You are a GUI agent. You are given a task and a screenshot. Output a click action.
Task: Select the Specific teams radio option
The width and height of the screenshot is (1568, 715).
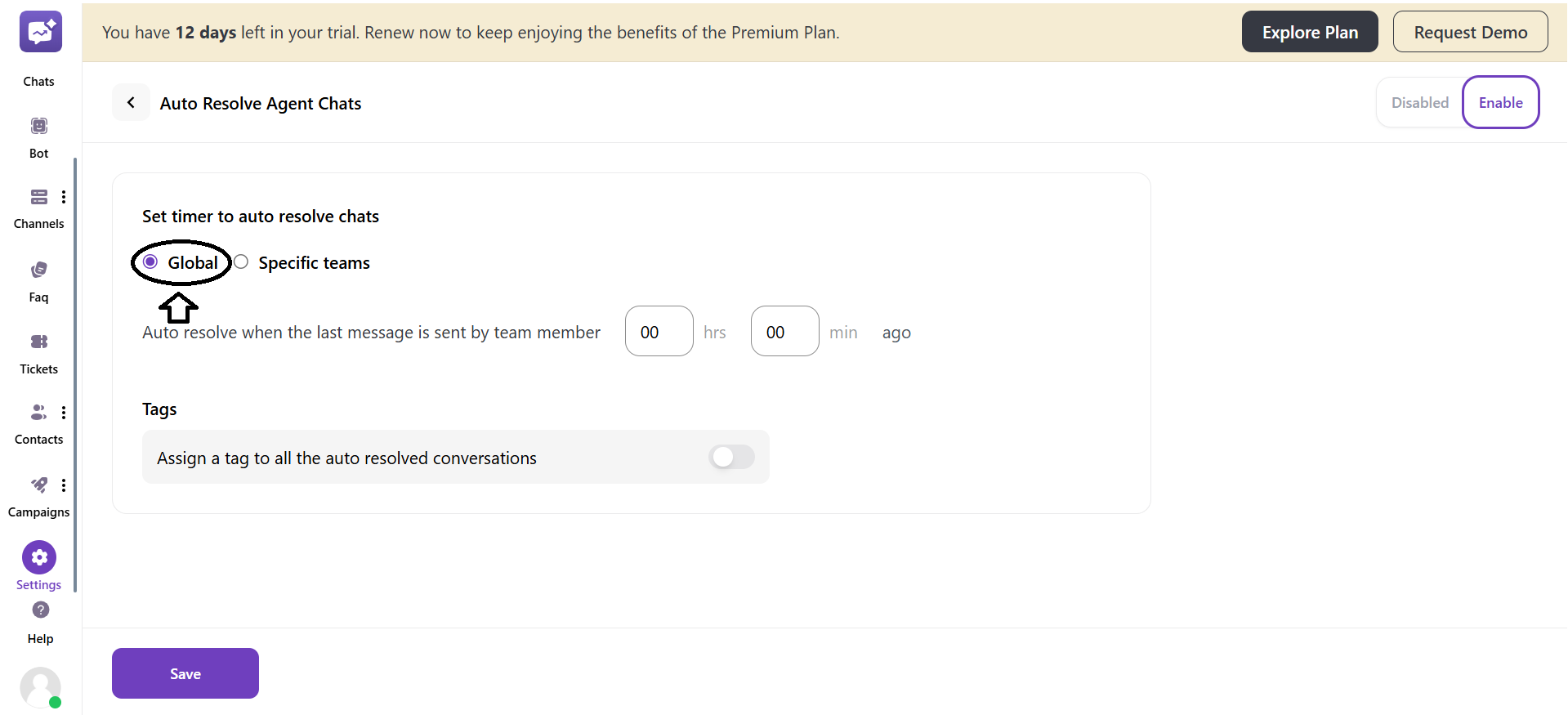coord(241,262)
